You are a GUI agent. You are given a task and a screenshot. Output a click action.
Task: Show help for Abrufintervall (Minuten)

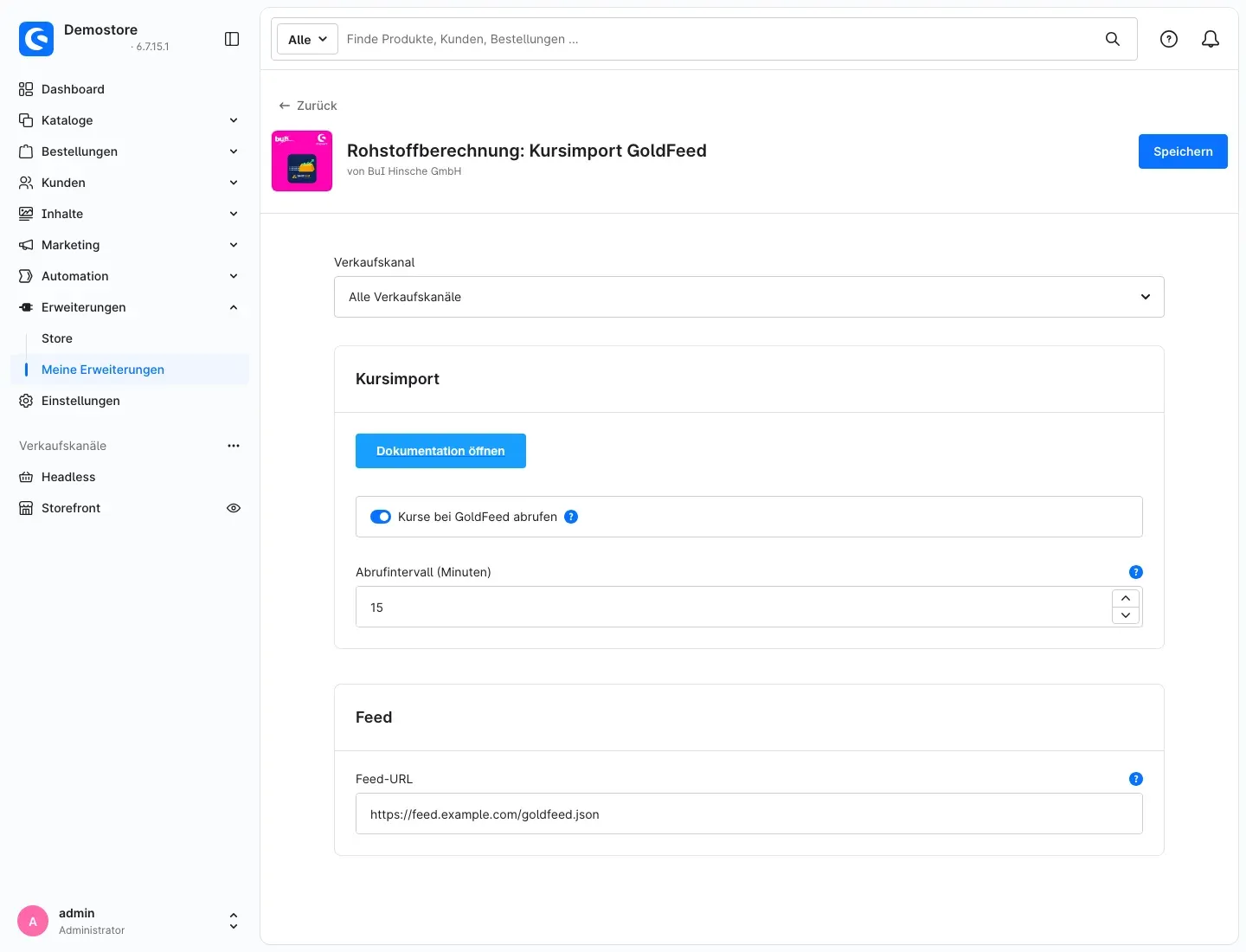[x=1136, y=572]
